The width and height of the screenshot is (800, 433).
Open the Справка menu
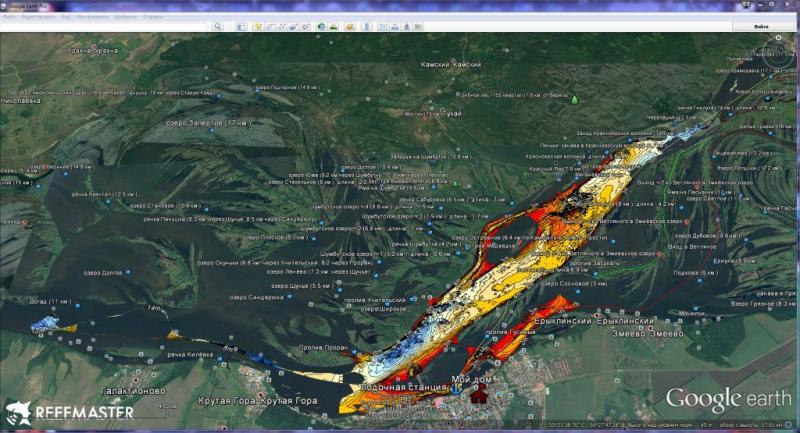153,18
